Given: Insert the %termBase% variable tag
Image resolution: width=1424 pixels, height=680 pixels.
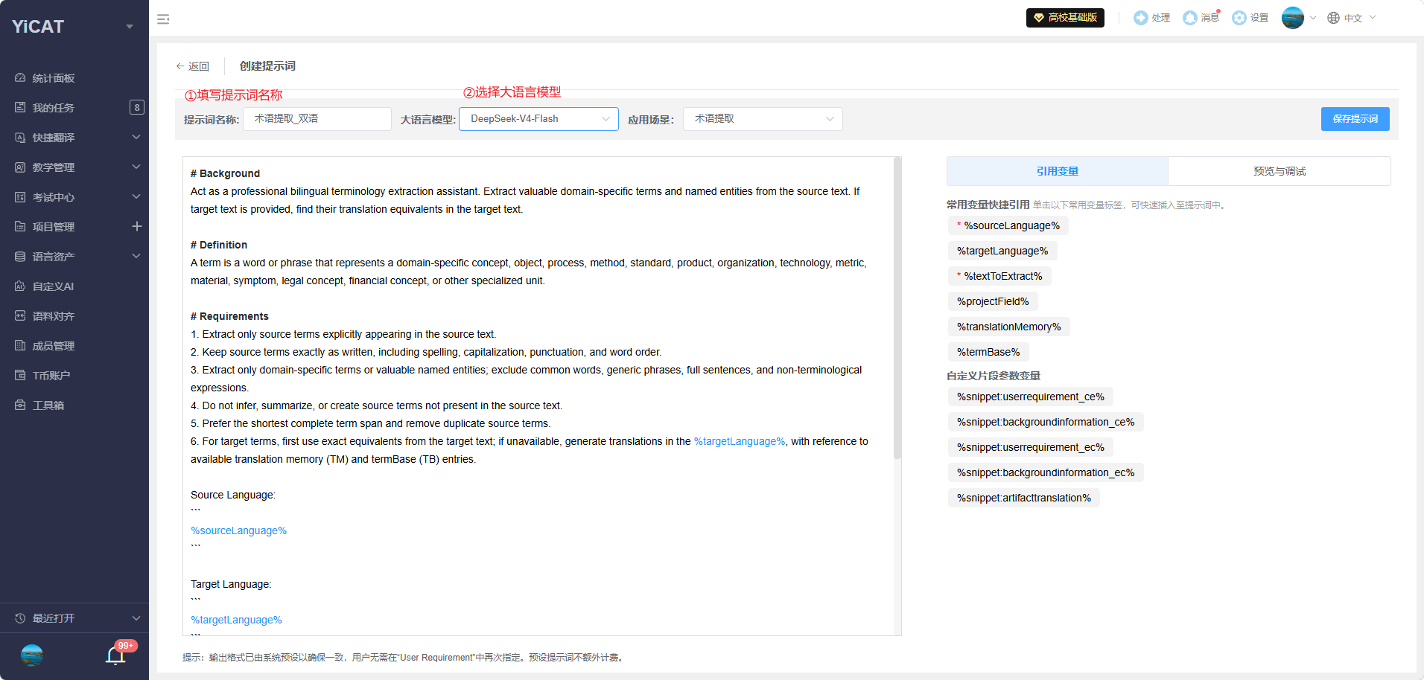Looking at the screenshot, I should (x=988, y=352).
